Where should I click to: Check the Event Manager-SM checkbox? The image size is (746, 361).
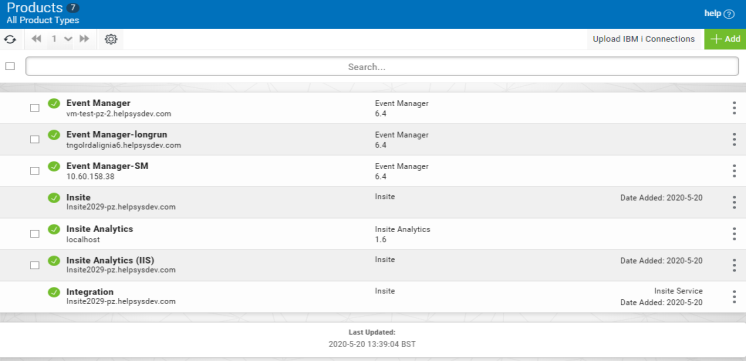coord(35,171)
